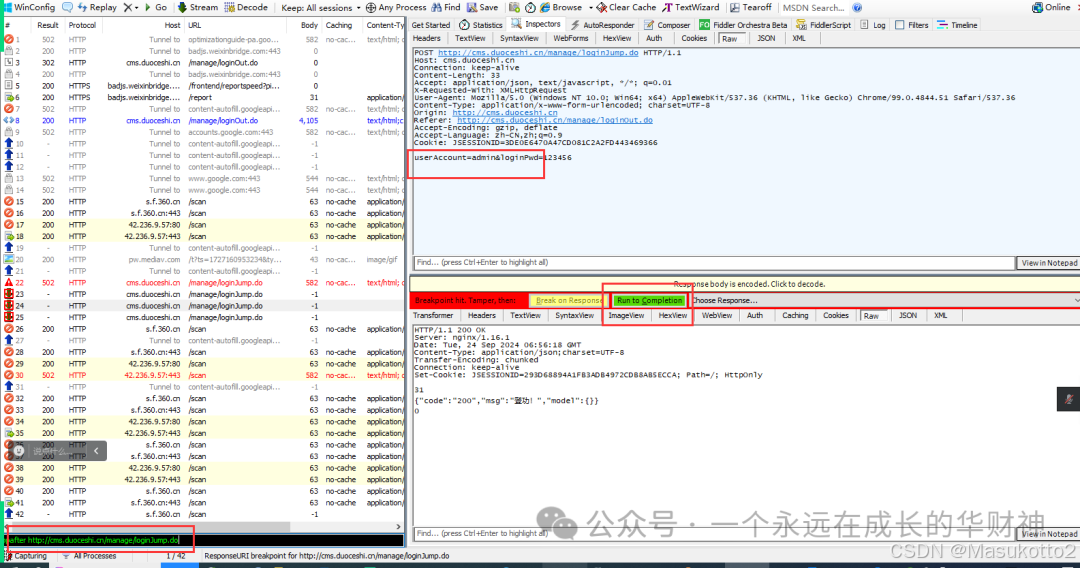Click the Caching column header
Viewport: 1080px width, 568px height.
point(338,25)
